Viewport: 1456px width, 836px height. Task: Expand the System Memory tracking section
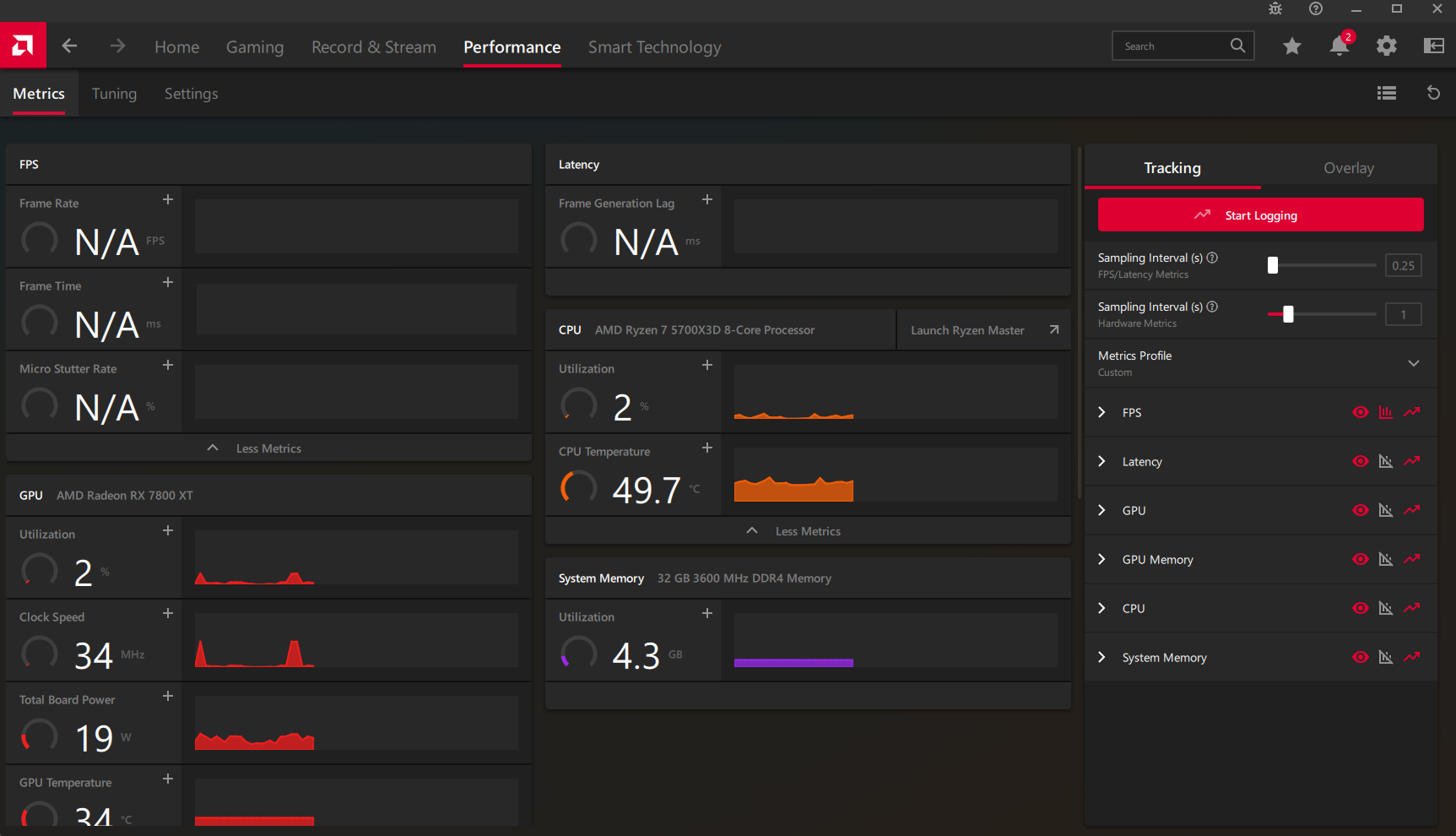[x=1101, y=657]
